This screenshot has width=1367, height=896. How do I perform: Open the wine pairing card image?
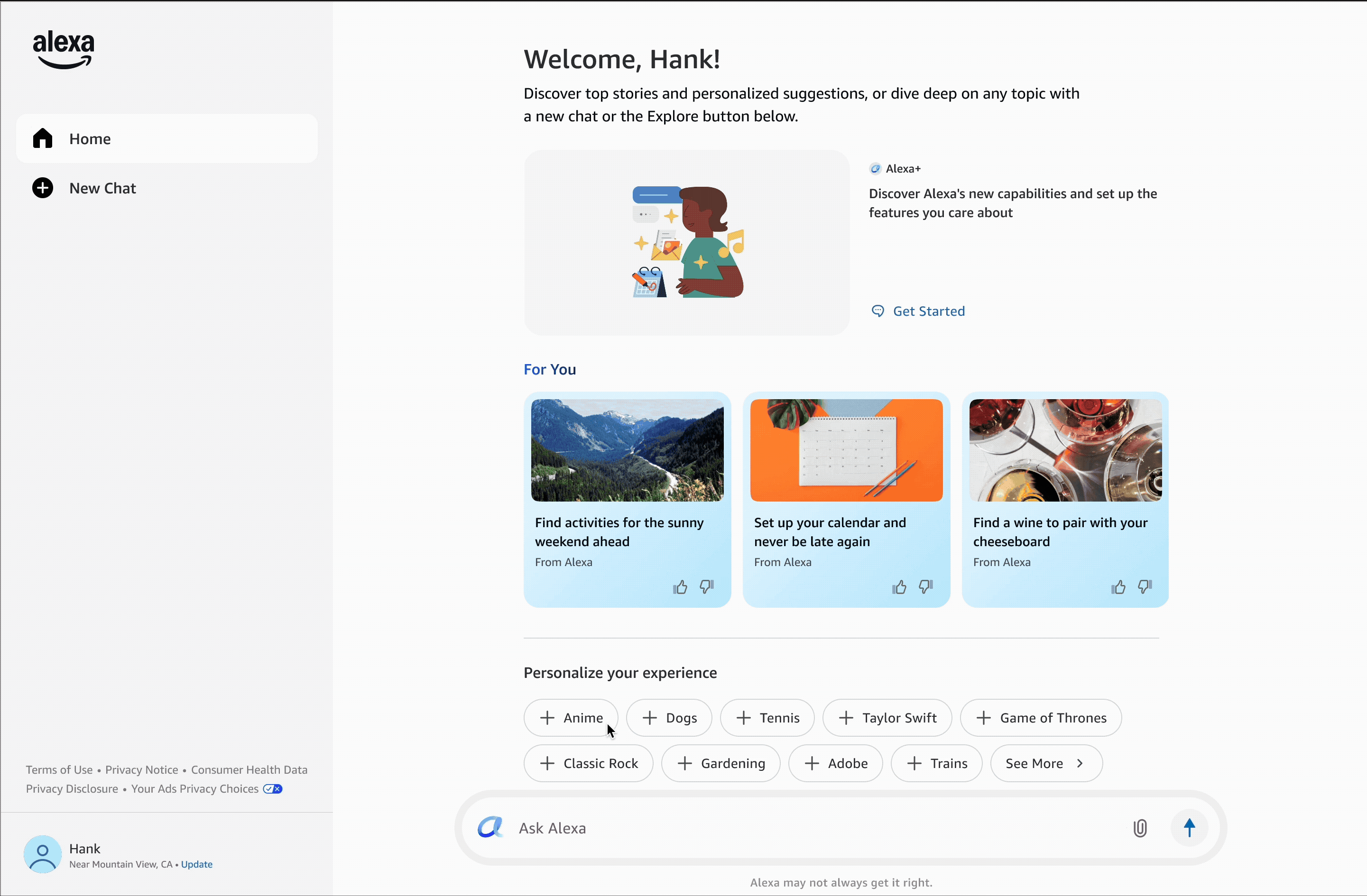(x=1065, y=450)
